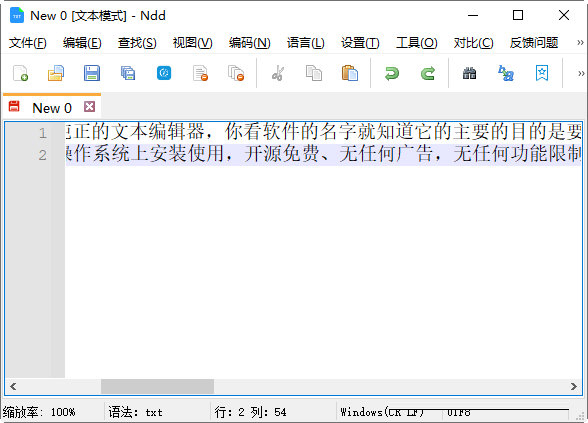
Task: Open the 语言(L) menu
Action: [x=305, y=43]
